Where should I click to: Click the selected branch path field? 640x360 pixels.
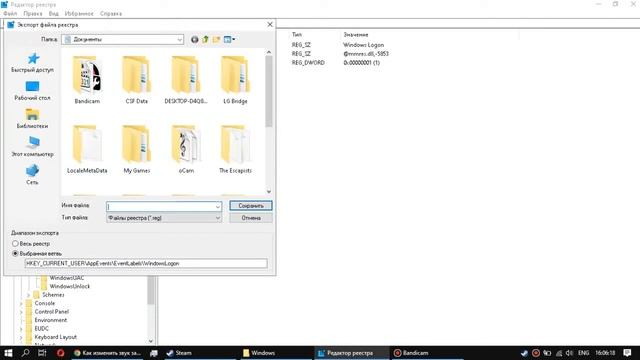146,264
